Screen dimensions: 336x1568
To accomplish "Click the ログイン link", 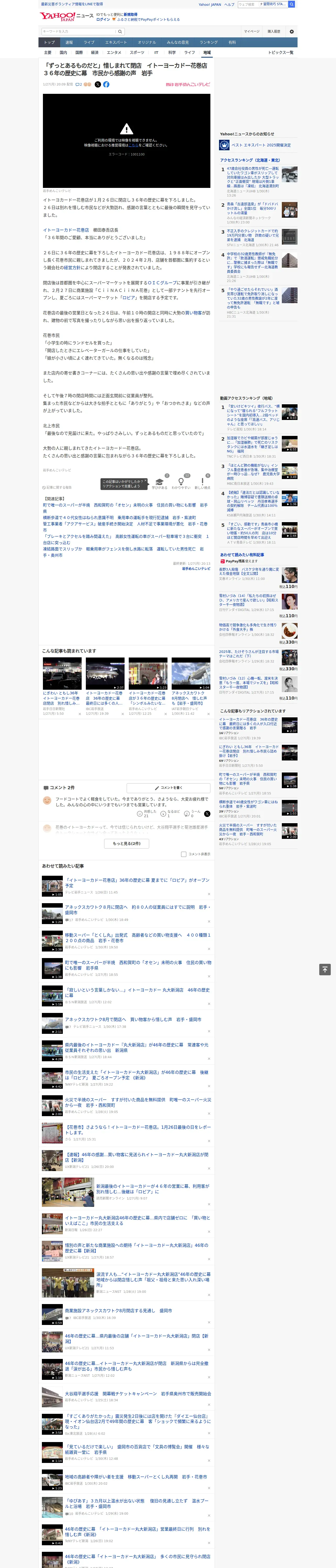I will pyautogui.click(x=103, y=20).
